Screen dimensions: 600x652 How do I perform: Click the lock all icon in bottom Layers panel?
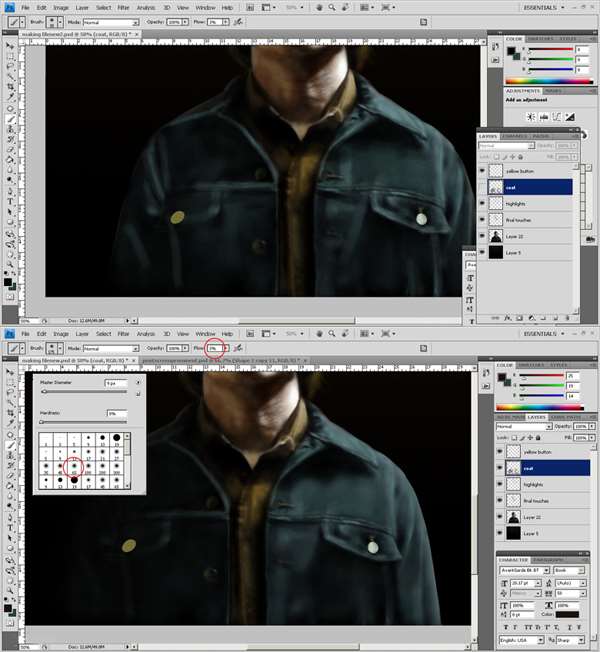(538, 438)
